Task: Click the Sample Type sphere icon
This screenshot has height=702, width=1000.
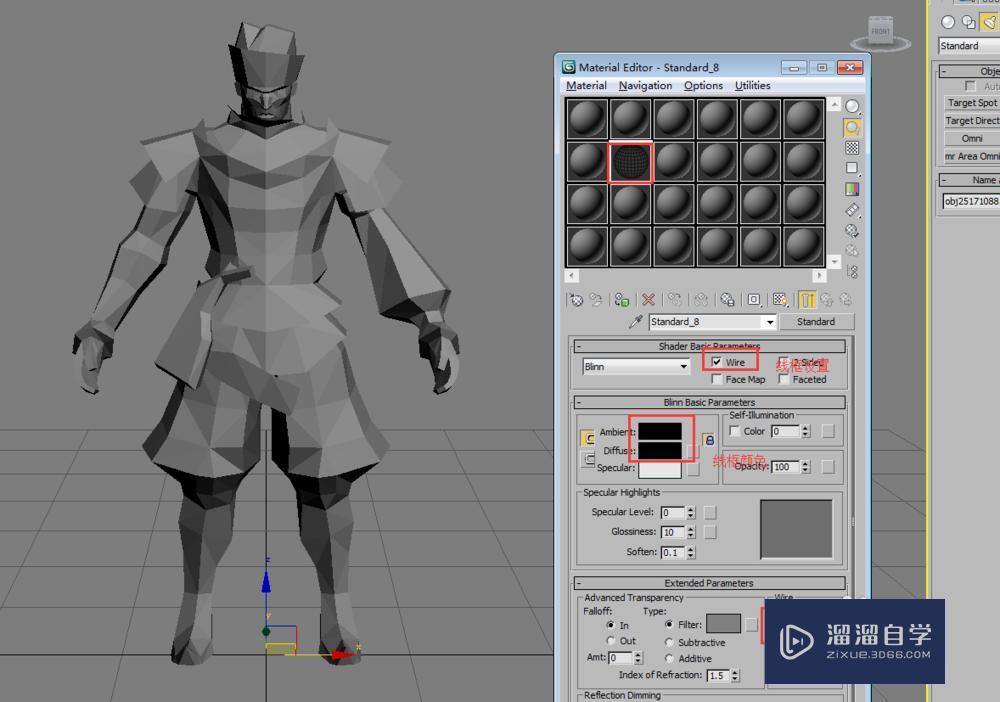Action: click(x=852, y=106)
